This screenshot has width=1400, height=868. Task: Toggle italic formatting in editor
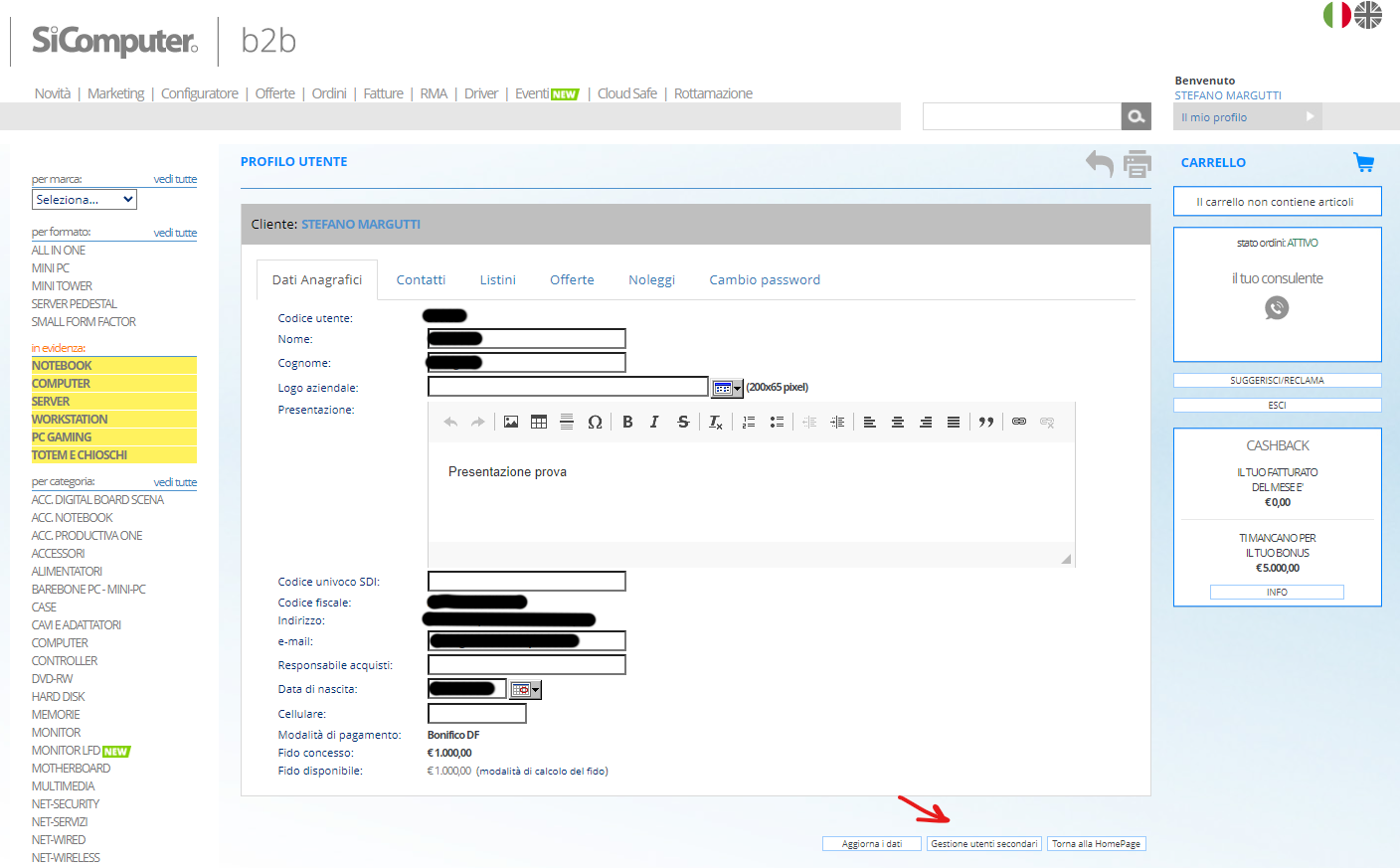(x=654, y=422)
